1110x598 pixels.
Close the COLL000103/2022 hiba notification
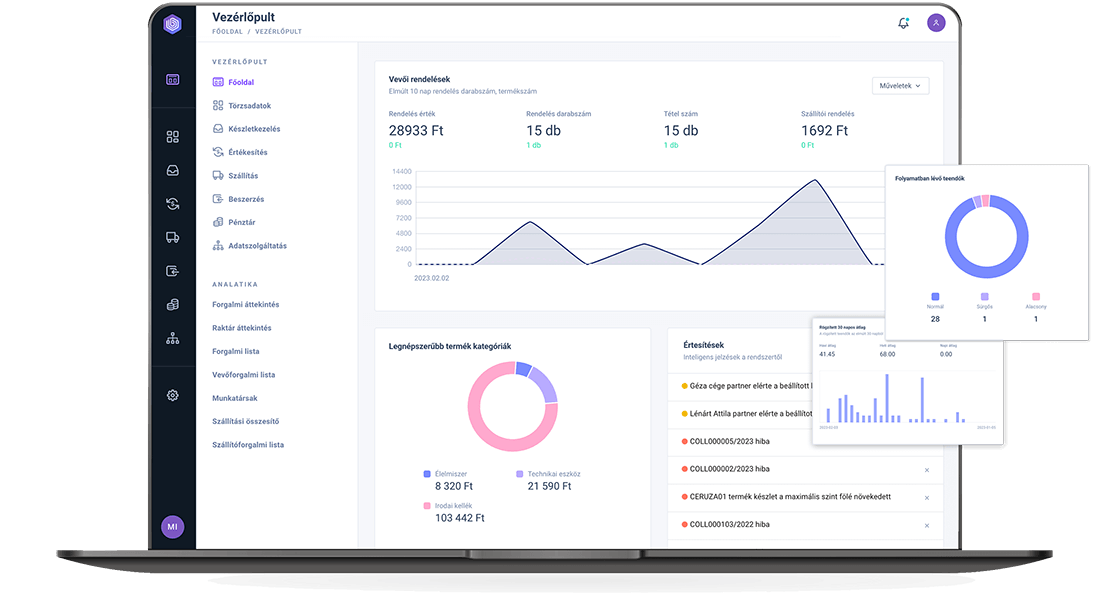point(926,525)
